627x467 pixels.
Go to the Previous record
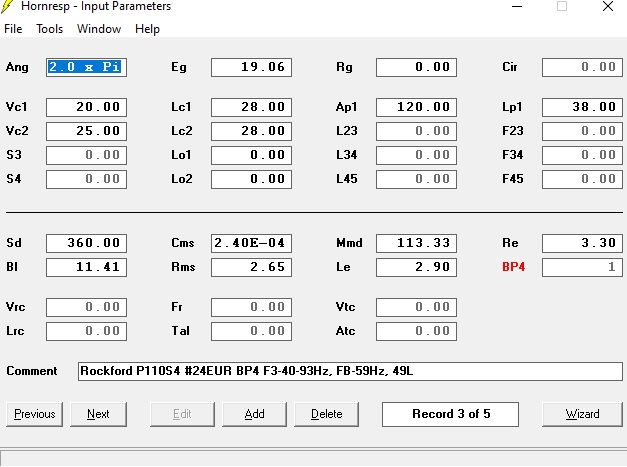(x=34, y=414)
